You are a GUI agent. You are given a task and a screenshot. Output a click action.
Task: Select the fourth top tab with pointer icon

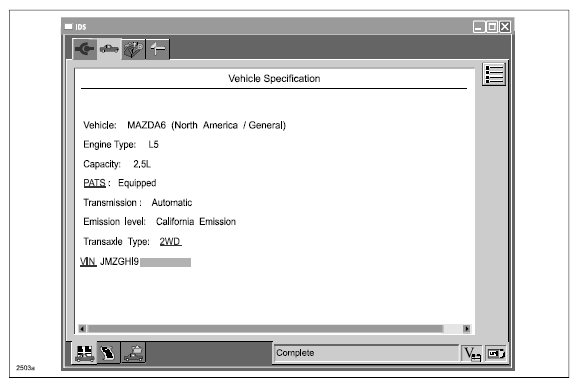tap(158, 49)
